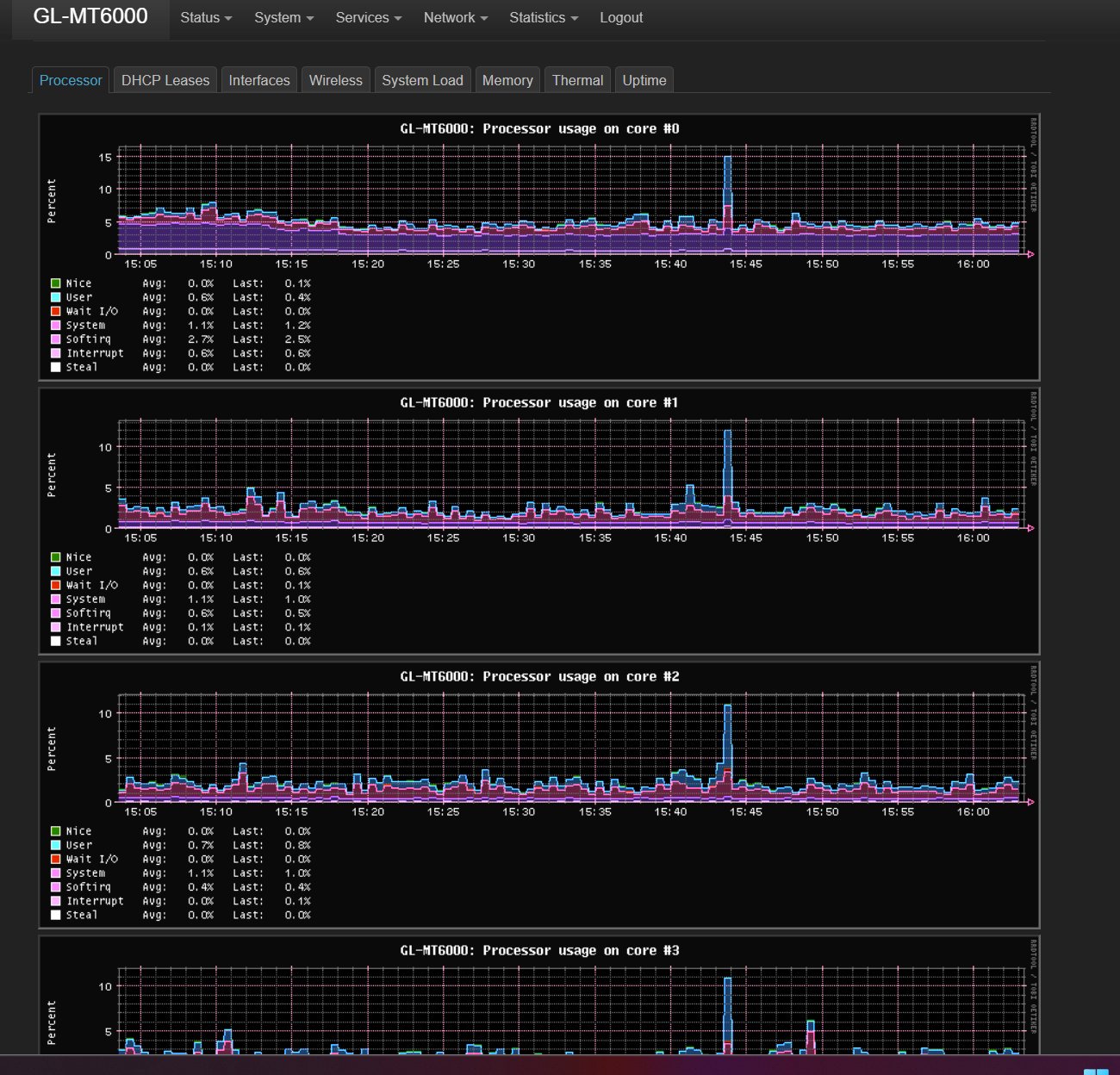Select the Processor tab
The width and height of the screenshot is (1120, 1075).
(71, 80)
